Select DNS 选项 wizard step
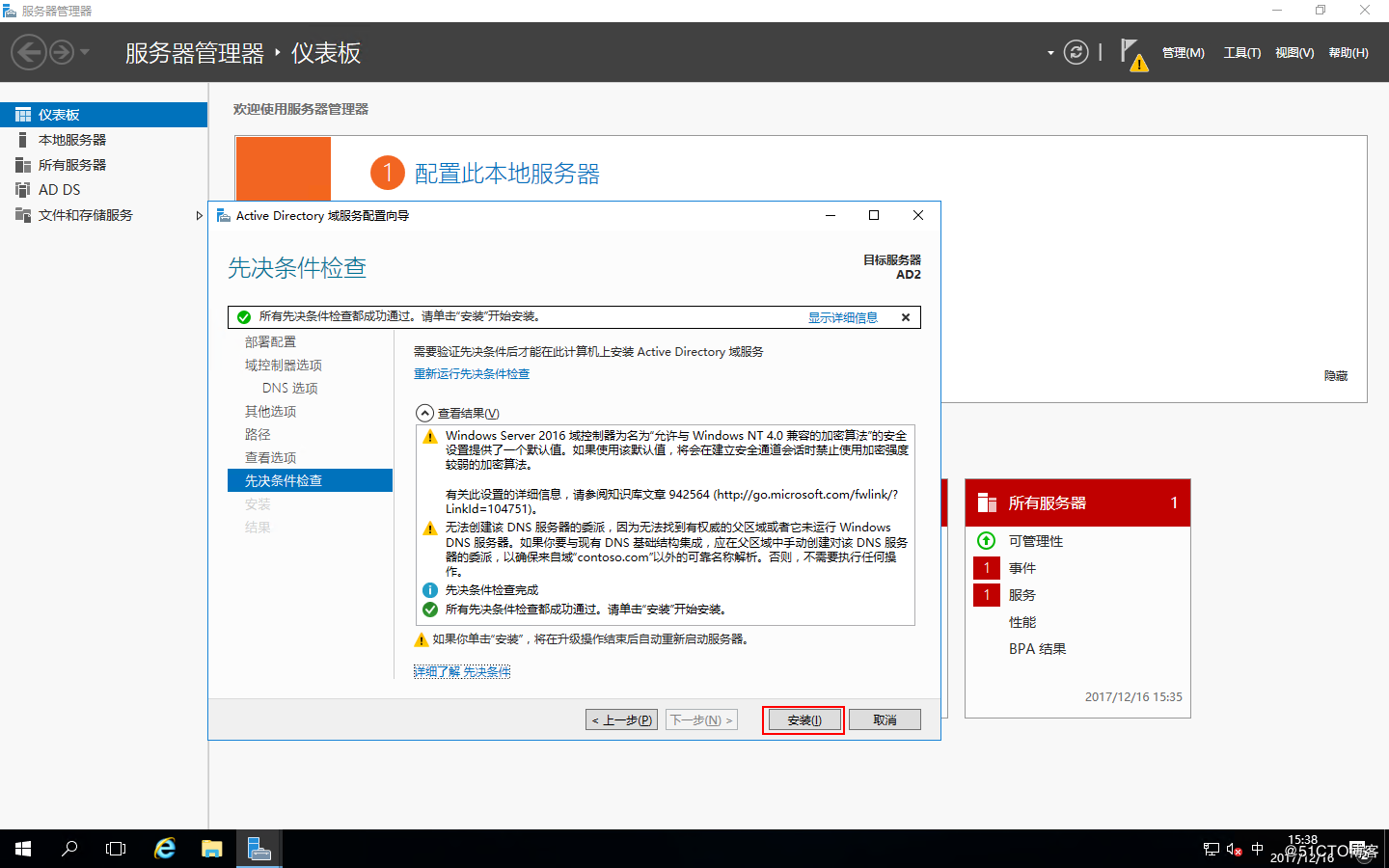Viewport: 1389px width, 868px height. tap(290, 389)
